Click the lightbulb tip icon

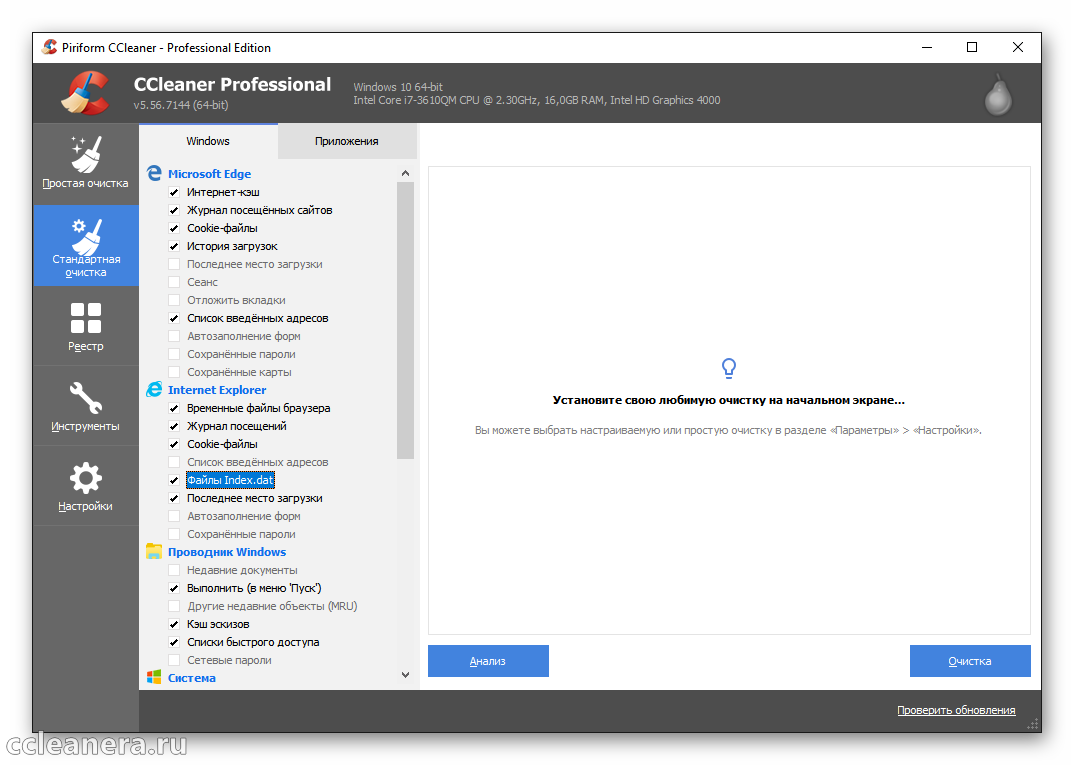[x=729, y=369]
